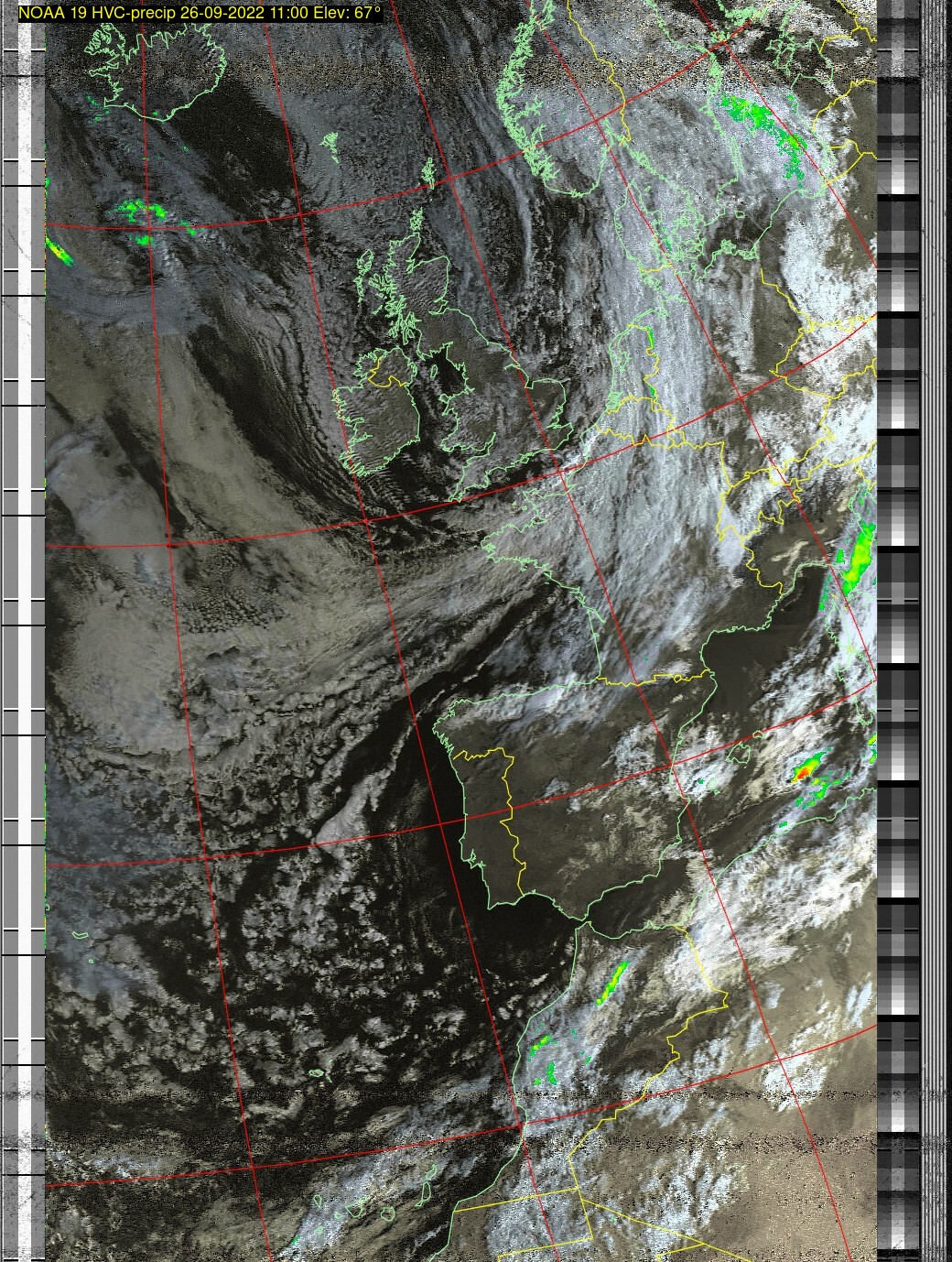Screen dimensions: 952x1262
Task: Click the NOAA 19 HVC-precip title label
Action: (200, 14)
